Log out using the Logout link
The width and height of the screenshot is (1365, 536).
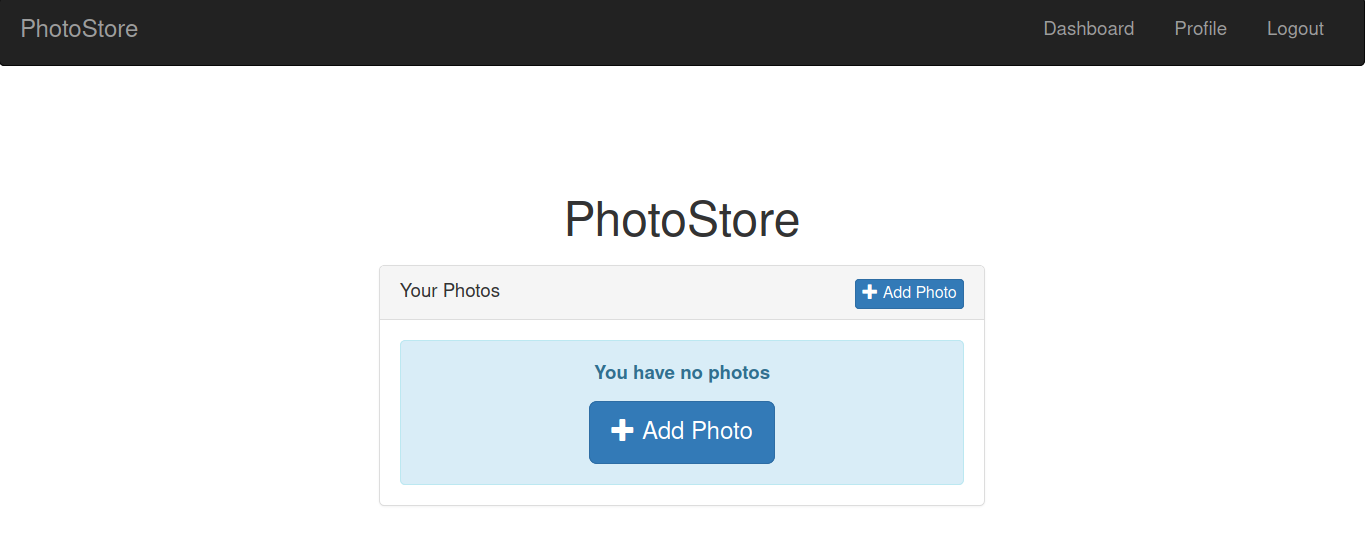click(x=1295, y=29)
